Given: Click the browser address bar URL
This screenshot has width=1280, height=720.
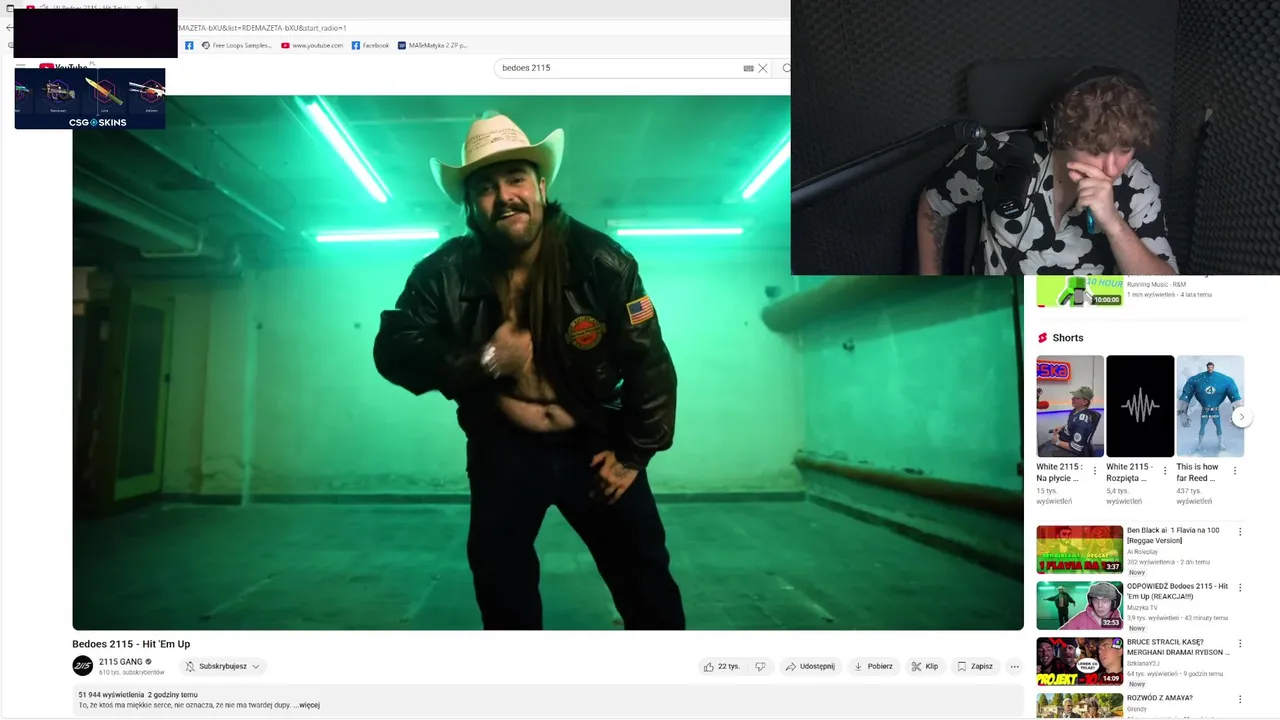Looking at the screenshot, I should (262, 28).
